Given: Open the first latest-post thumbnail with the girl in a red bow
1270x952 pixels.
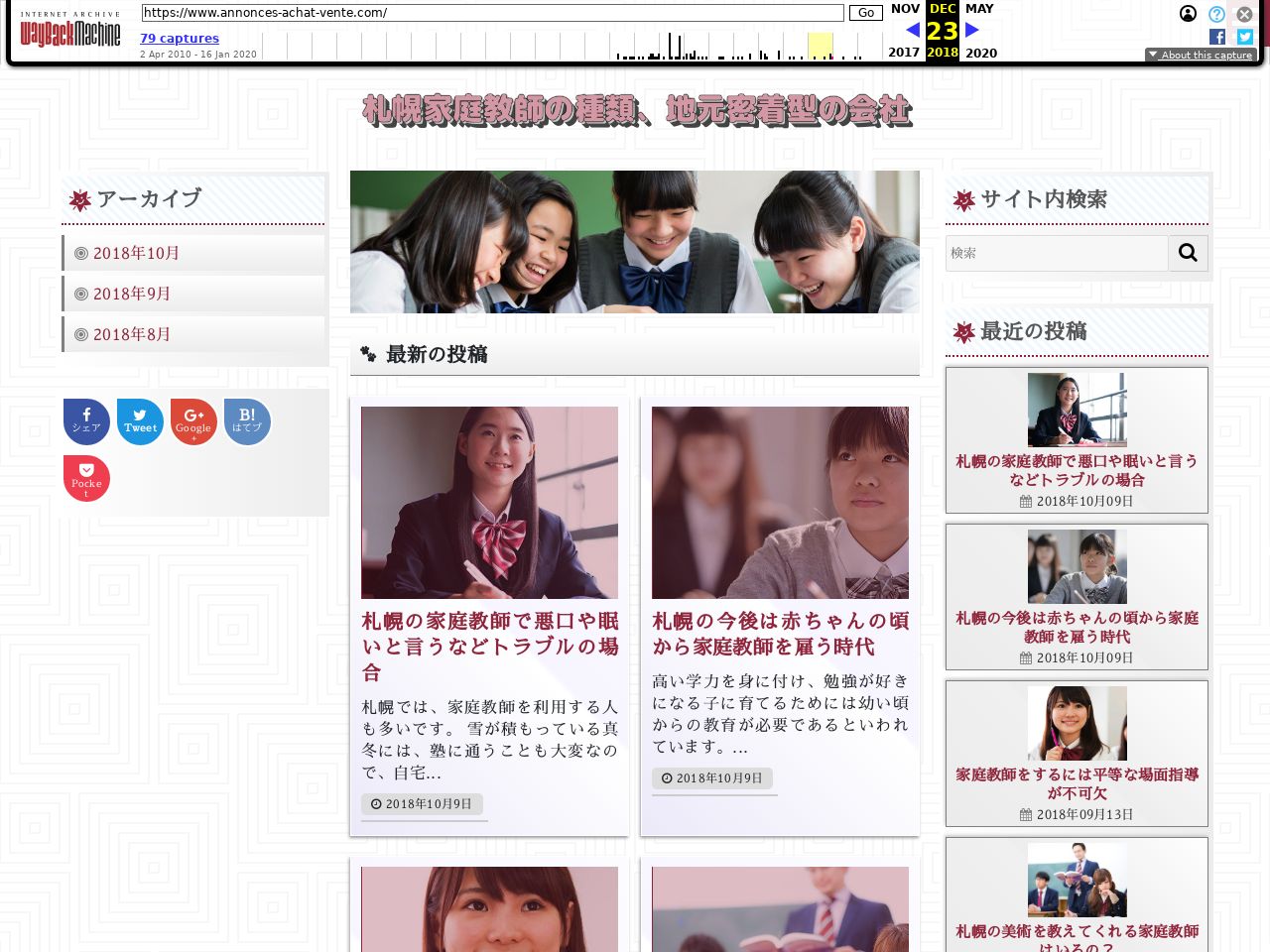Looking at the screenshot, I should click(x=489, y=503).
